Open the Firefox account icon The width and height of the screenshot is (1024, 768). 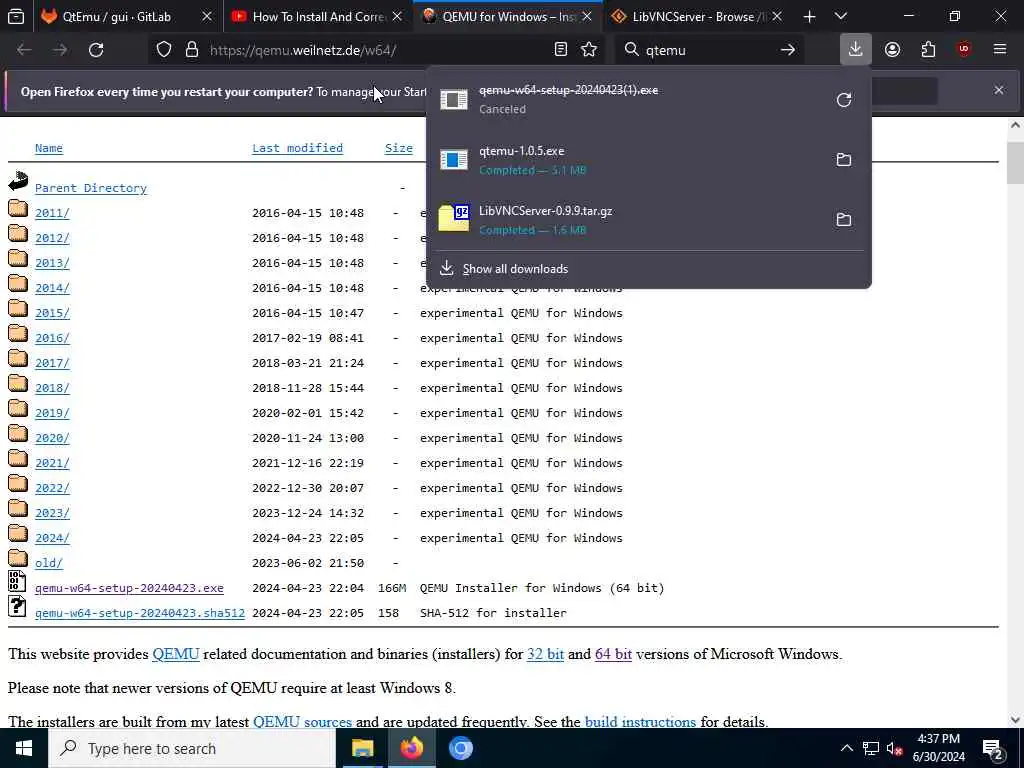892,50
